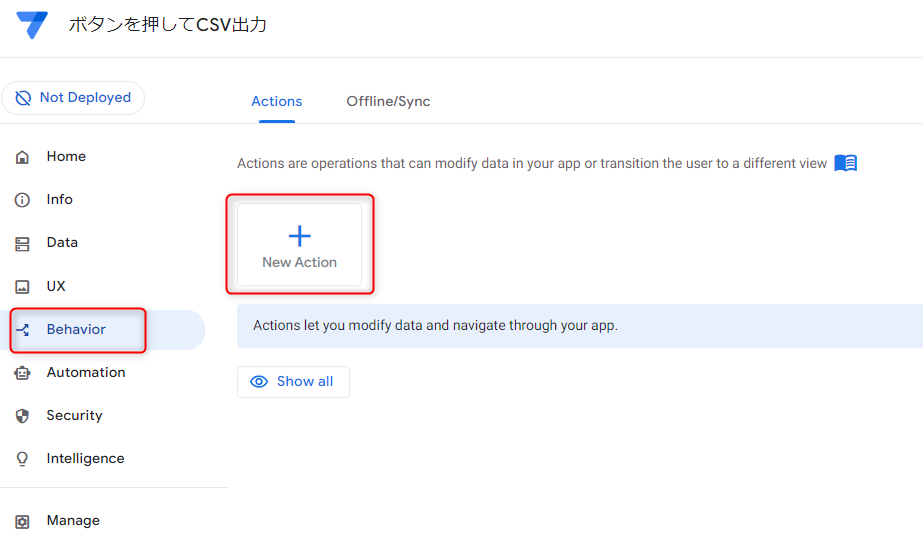Open the UX section label
Viewport: 923px width, 549px height.
[56, 286]
